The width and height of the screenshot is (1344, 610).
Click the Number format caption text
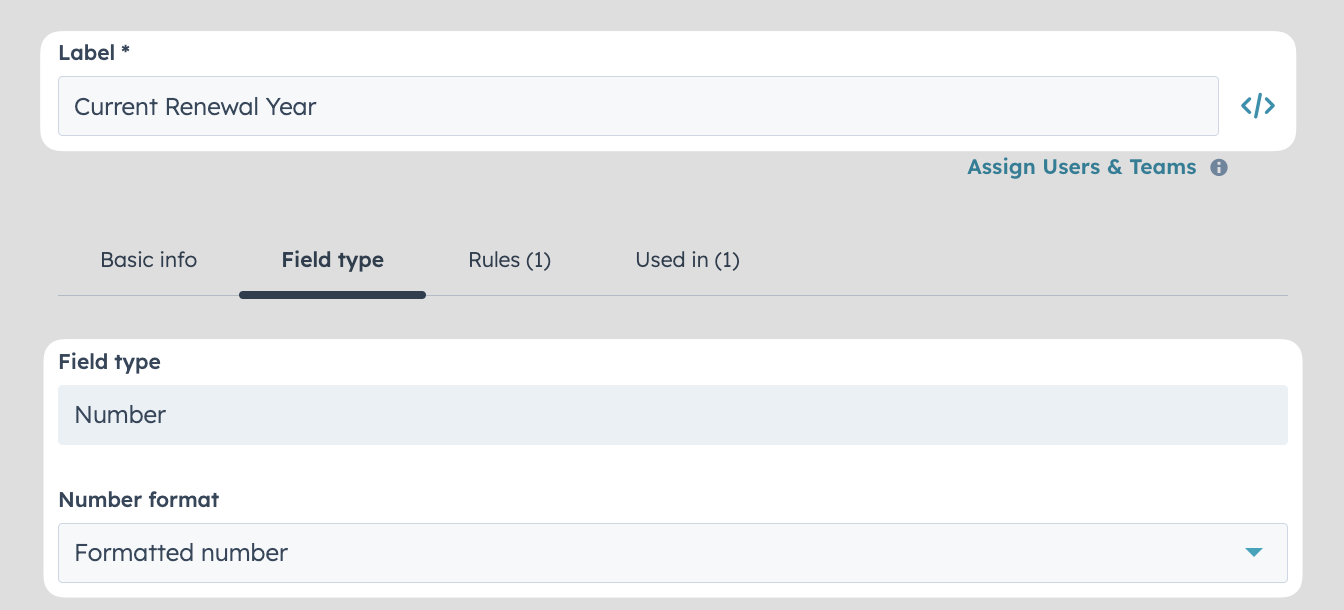(x=139, y=500)
